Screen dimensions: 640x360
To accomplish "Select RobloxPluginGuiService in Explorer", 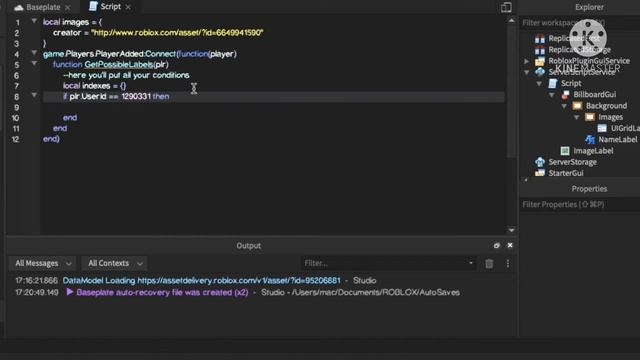I will tap(589, 61).
